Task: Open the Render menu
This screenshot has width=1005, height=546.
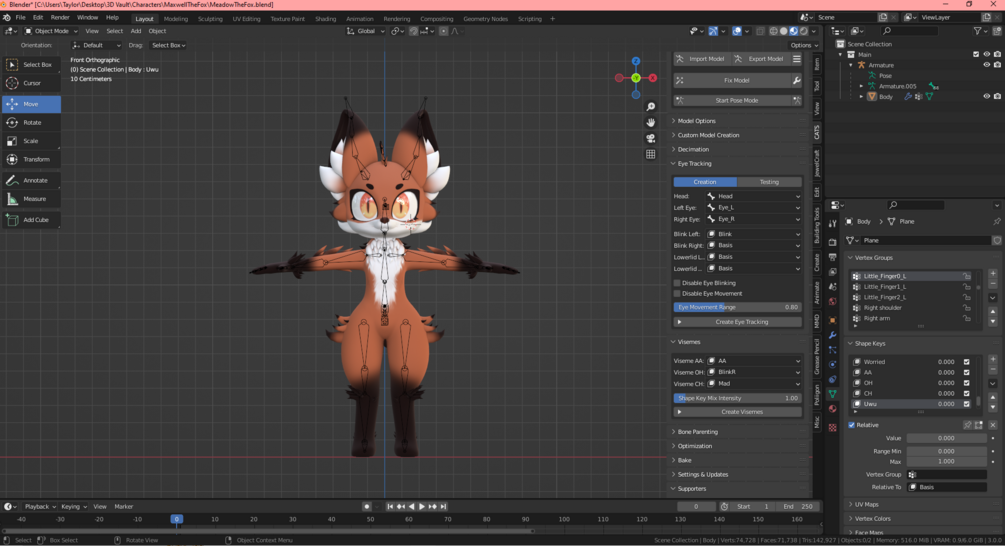Action: point(60,17)
